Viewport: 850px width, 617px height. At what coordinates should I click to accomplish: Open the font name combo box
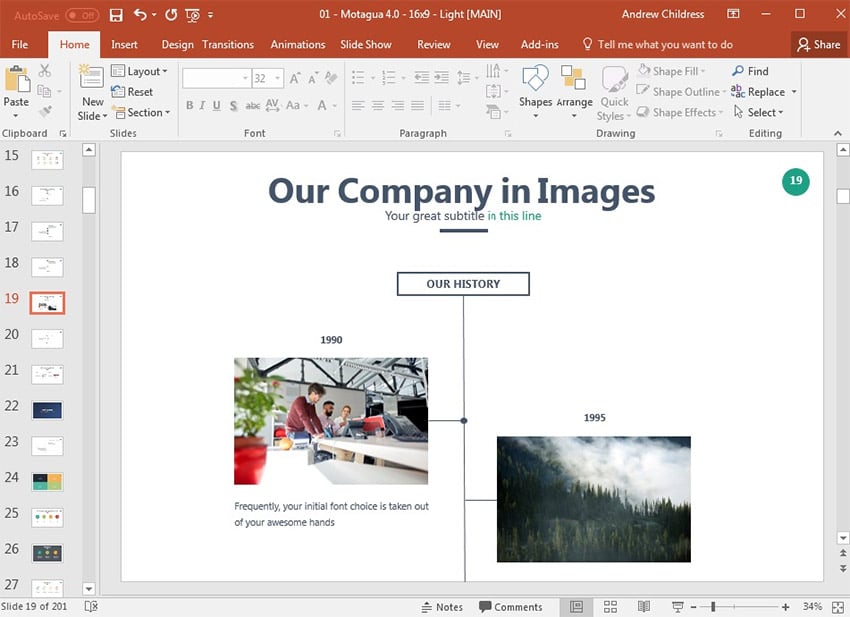pos(216,78)
